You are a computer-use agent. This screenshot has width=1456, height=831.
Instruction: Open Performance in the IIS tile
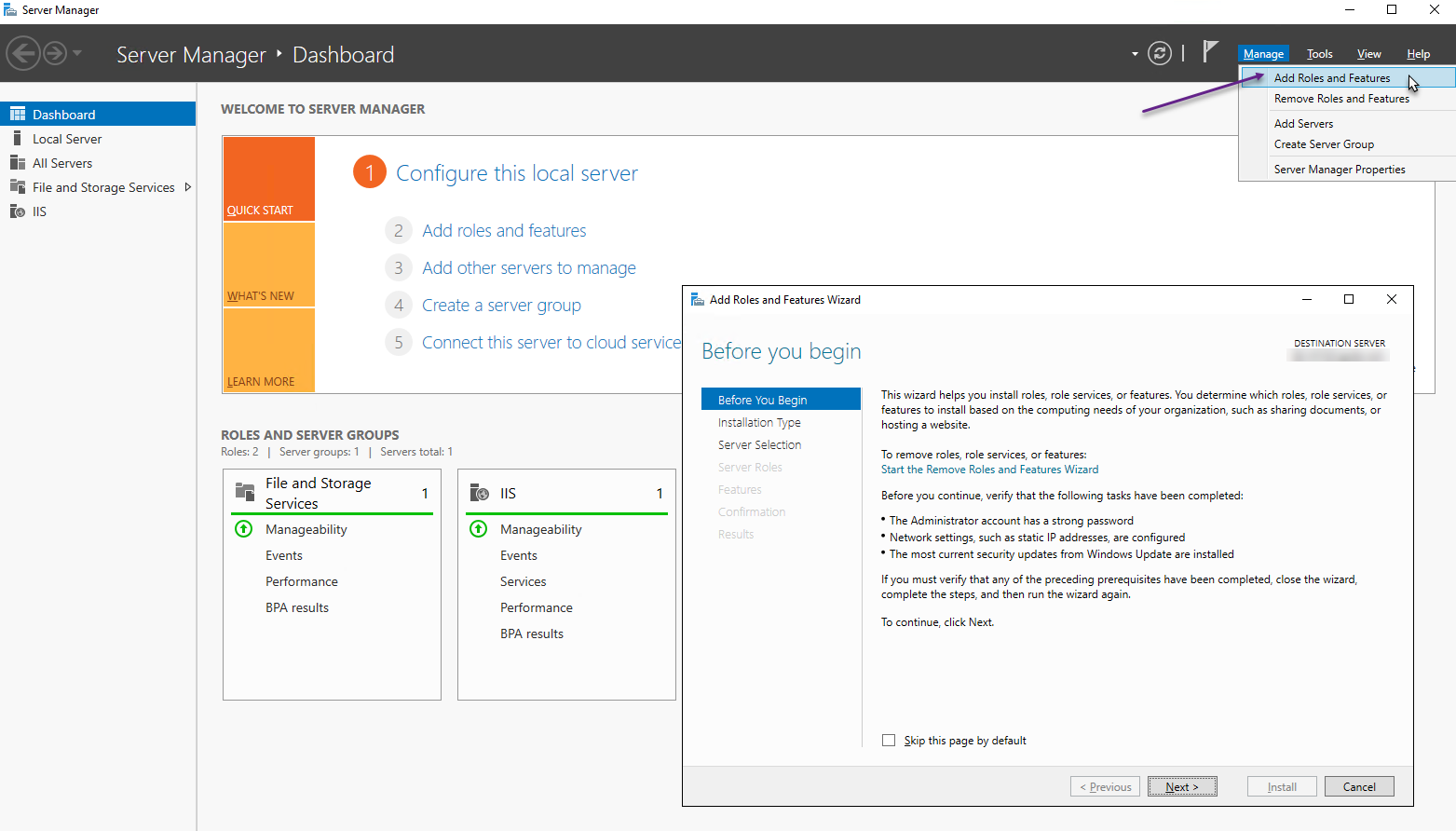point(537,607)
